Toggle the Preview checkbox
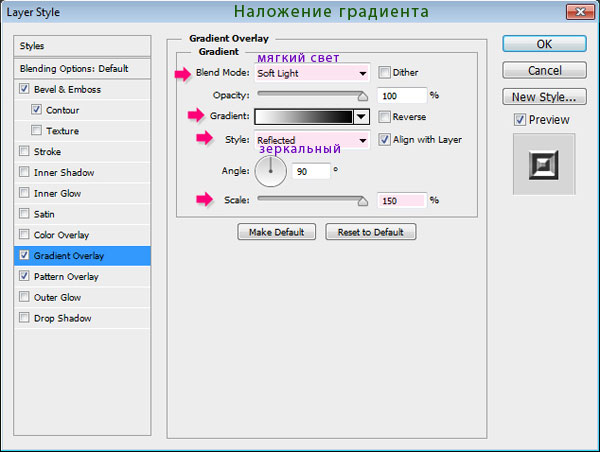Viewport: 600px width, 452px height. click(520, 120)
